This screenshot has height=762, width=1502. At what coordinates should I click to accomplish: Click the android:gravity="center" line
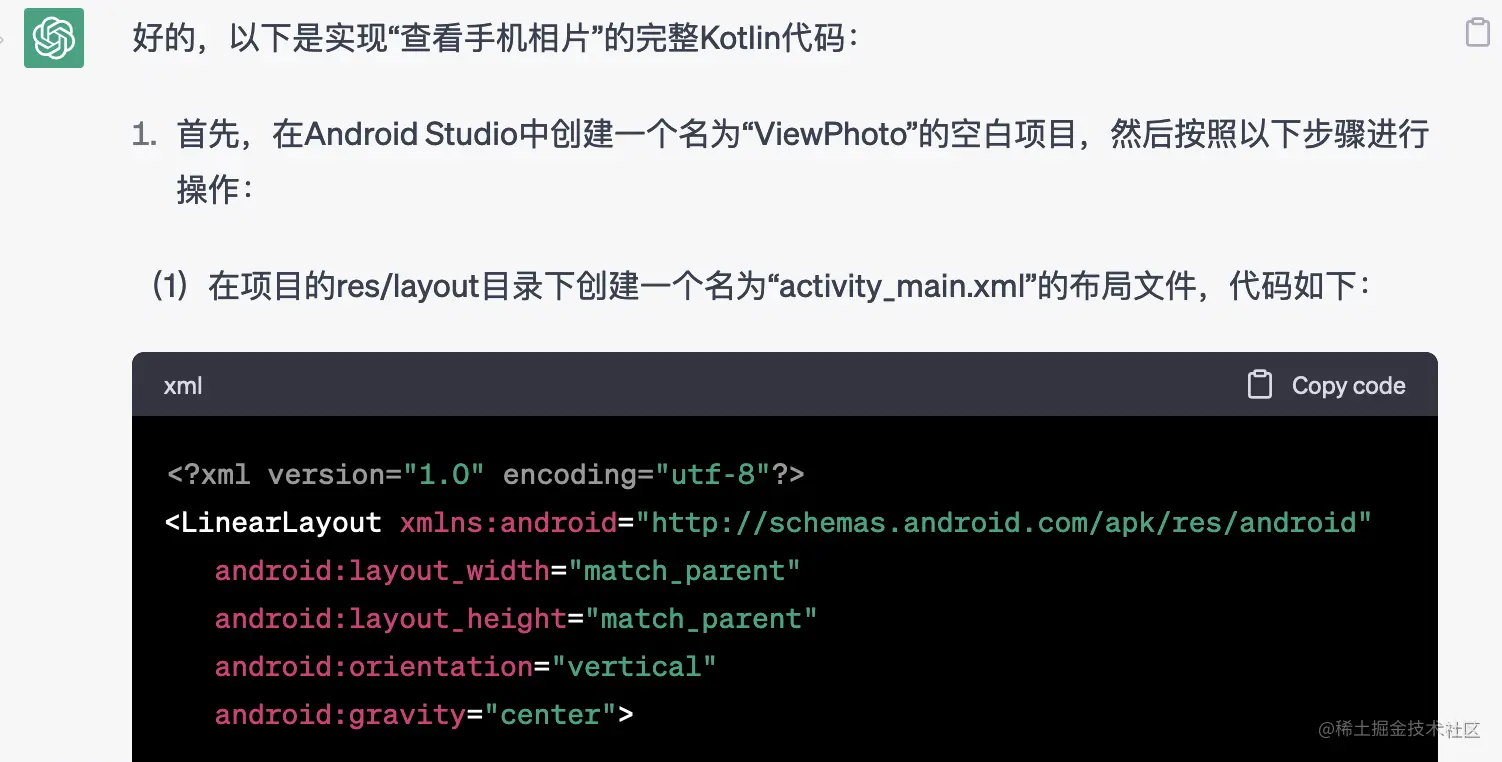pyautogui.click(x=424, y=715)
